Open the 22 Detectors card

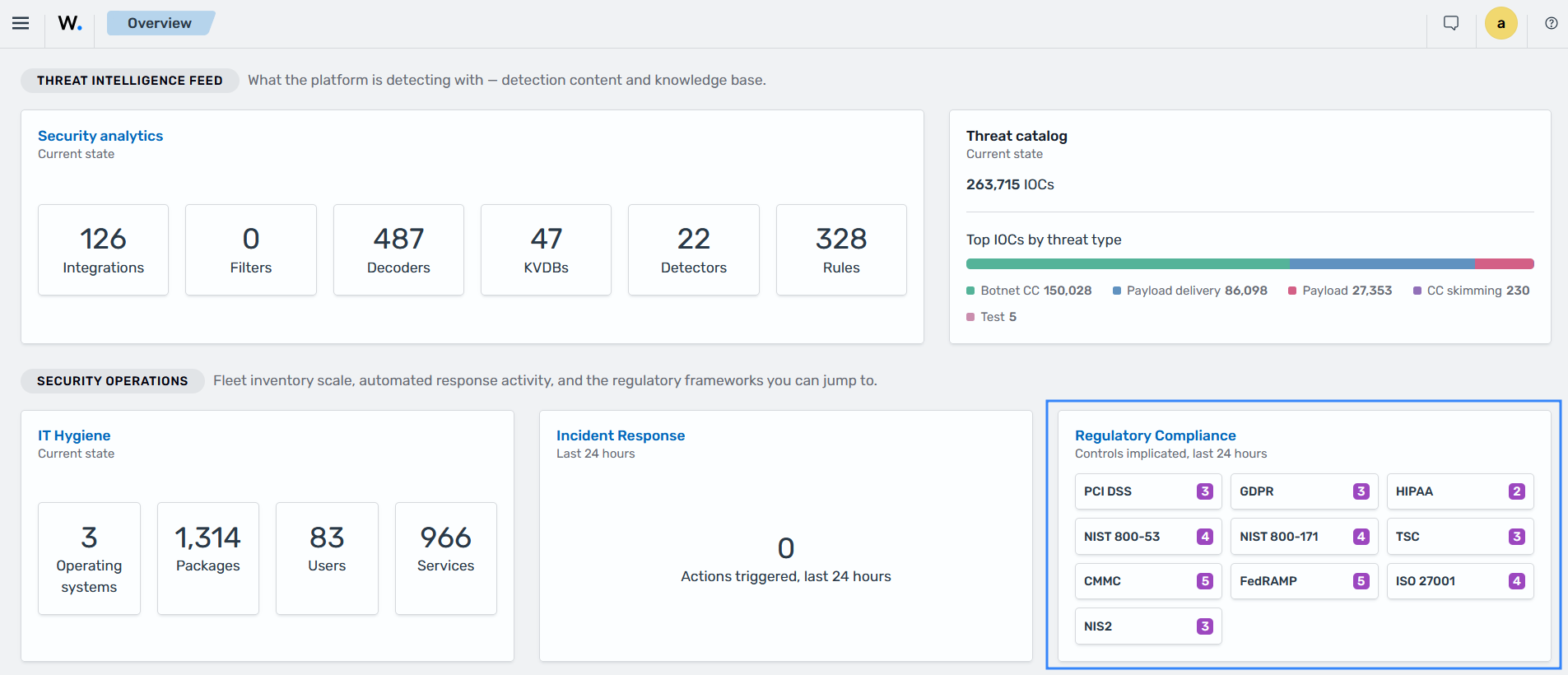click(x=694, y=249)
